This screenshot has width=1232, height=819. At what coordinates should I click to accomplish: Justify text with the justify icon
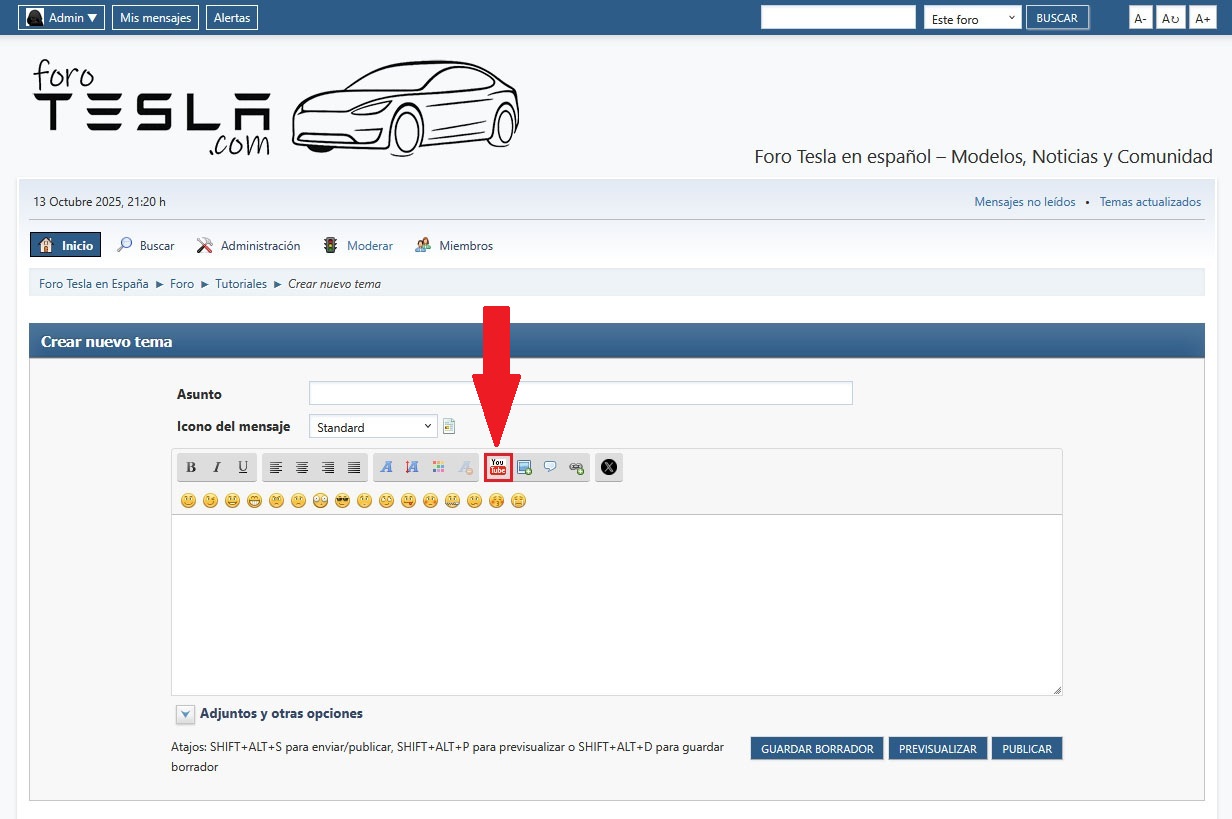point(354,467)
